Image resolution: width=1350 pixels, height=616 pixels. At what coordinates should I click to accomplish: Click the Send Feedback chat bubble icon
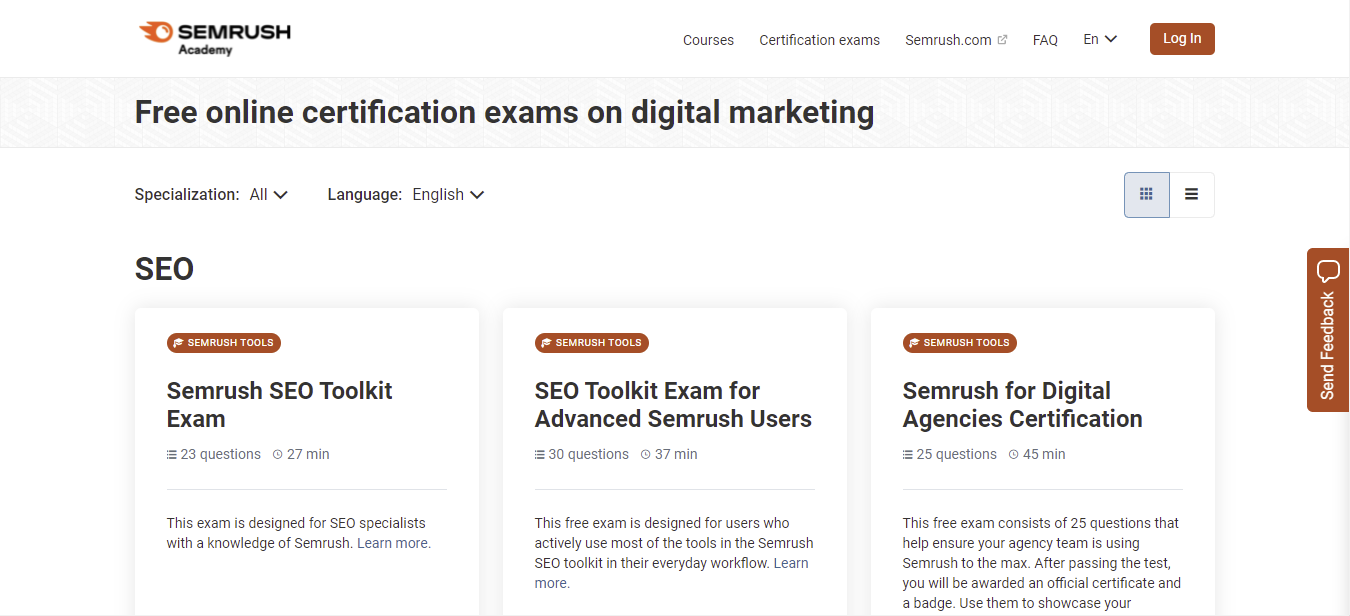(1328, 271)
